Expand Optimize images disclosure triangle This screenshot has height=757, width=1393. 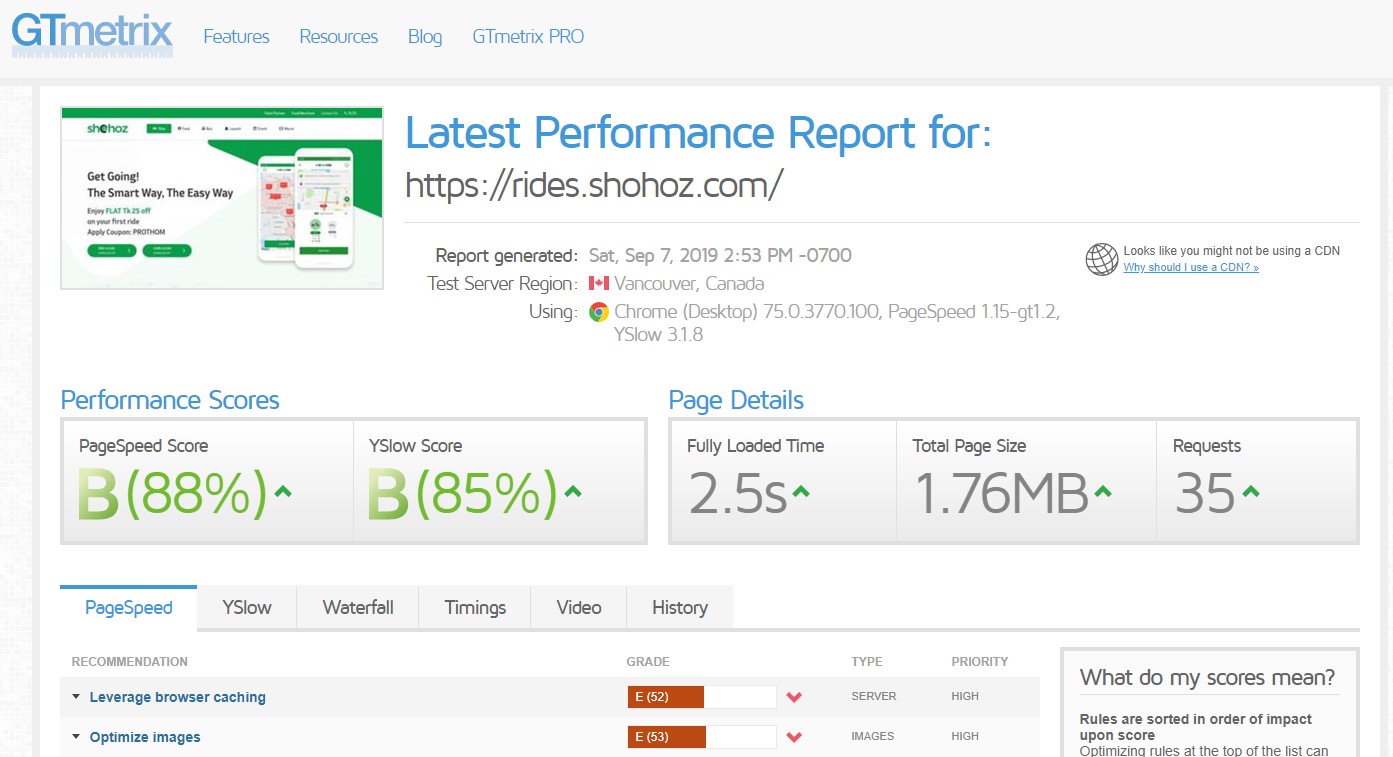tap(76, 737)
